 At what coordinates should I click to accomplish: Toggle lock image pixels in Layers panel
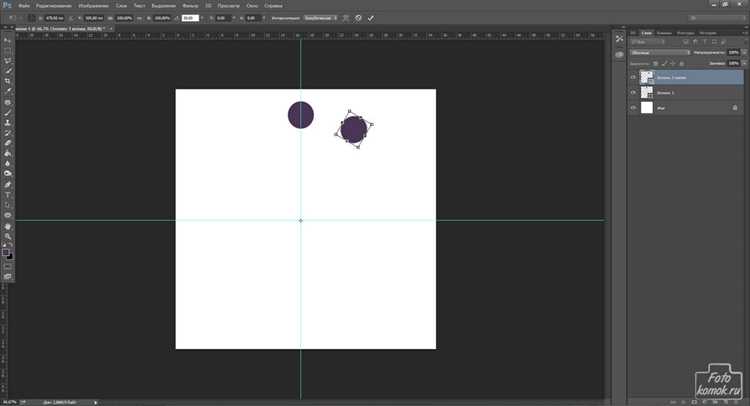[664, 63]
